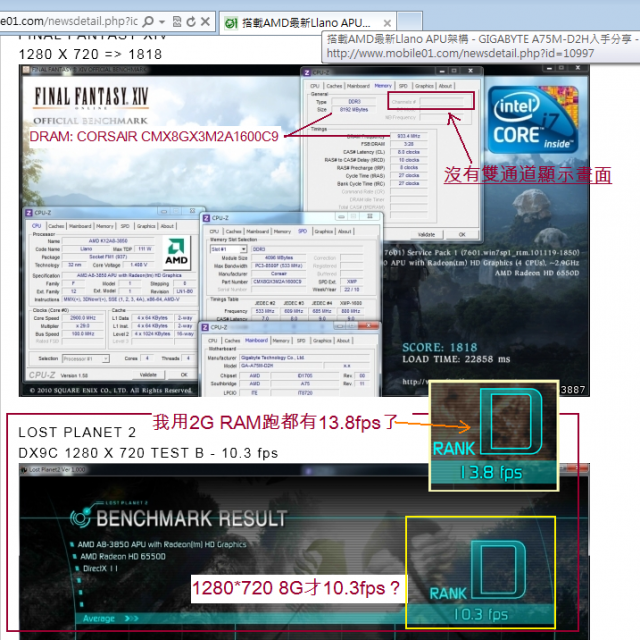Open About tab in CPU-Z processor window
640x640 pixels.
[x=167, y=226]
